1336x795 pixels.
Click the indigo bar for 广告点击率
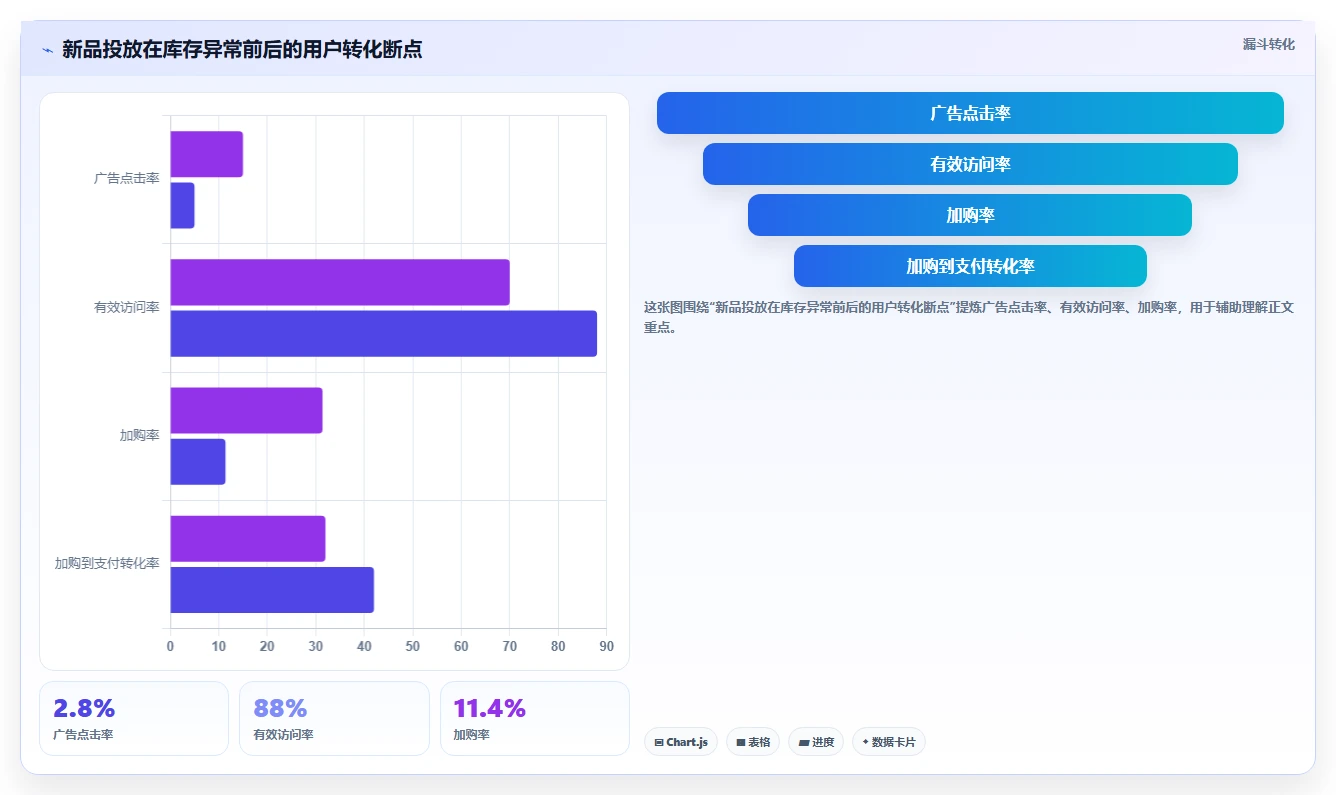183,205
